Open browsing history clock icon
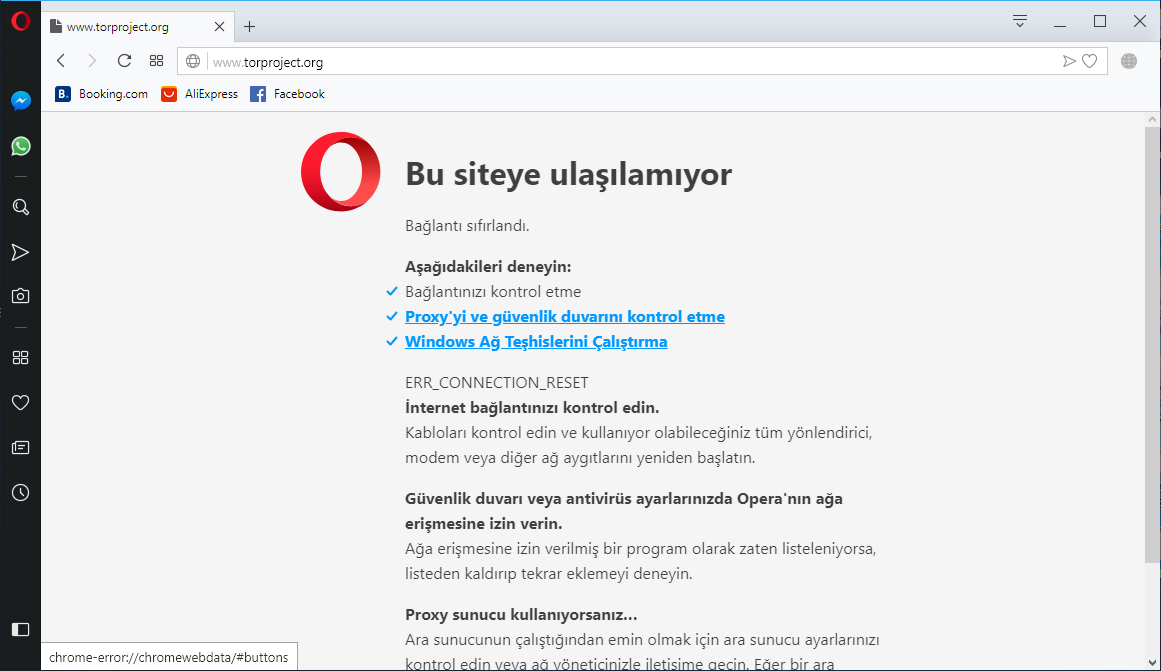Viewport: 1161px width, 671px height. 20,492
